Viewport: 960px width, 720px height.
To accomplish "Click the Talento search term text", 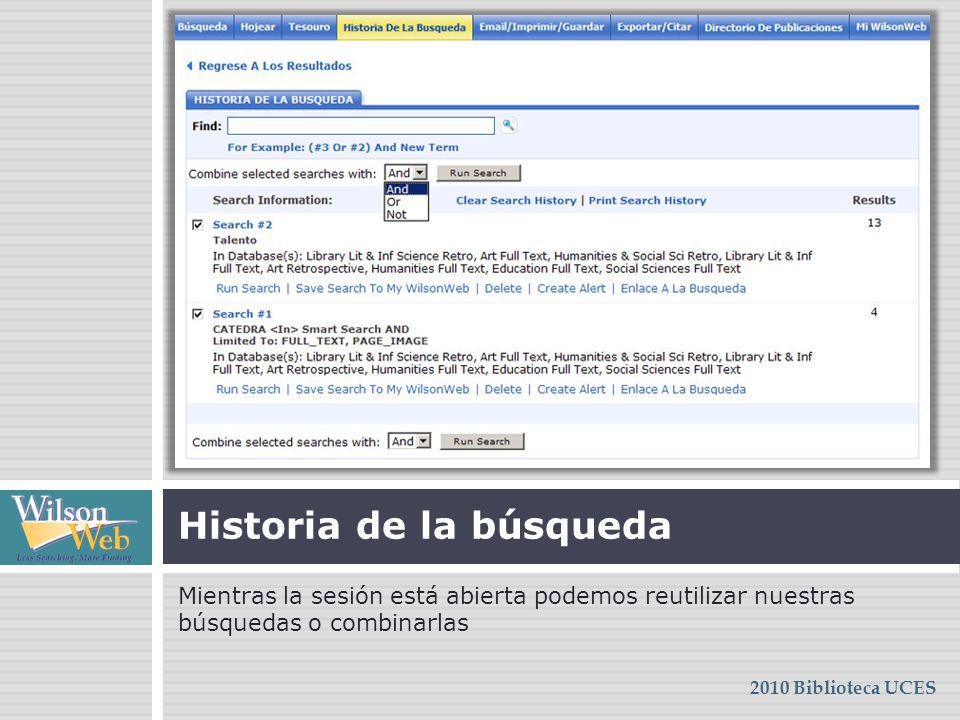I will (234, 240).
